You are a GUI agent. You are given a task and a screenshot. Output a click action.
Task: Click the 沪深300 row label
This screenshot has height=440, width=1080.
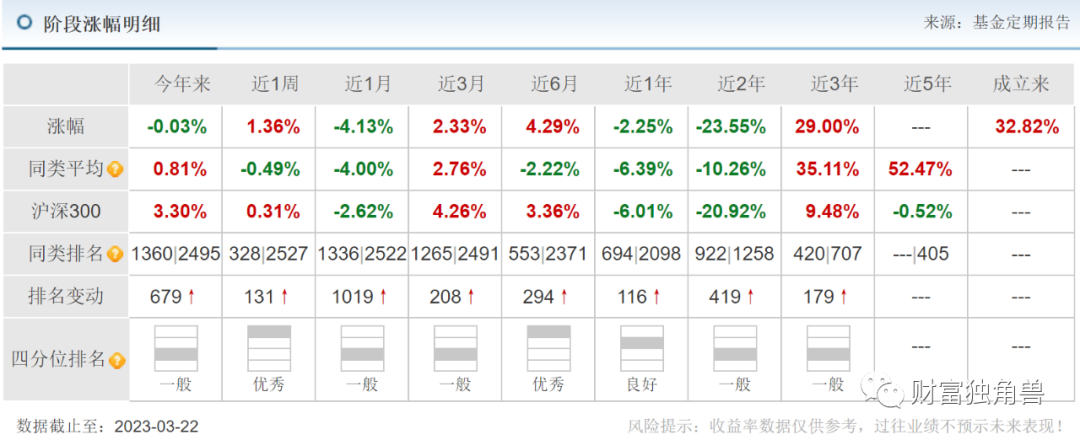coord(66,212)
